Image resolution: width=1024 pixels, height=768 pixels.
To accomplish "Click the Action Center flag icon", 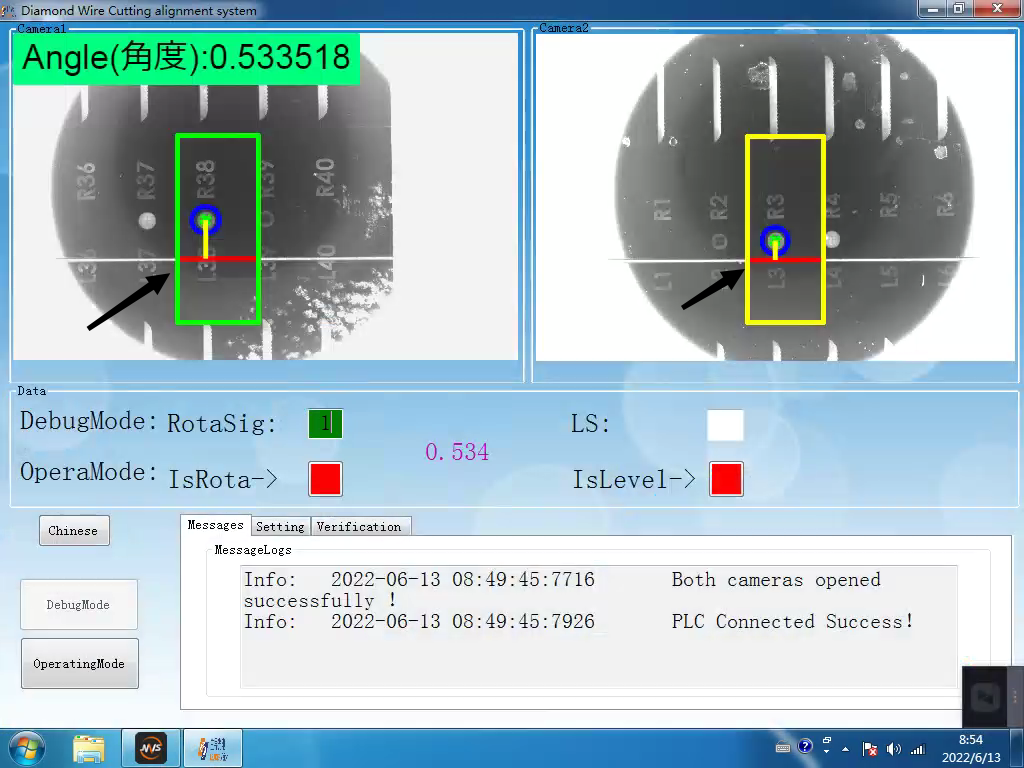I will 870,748.
